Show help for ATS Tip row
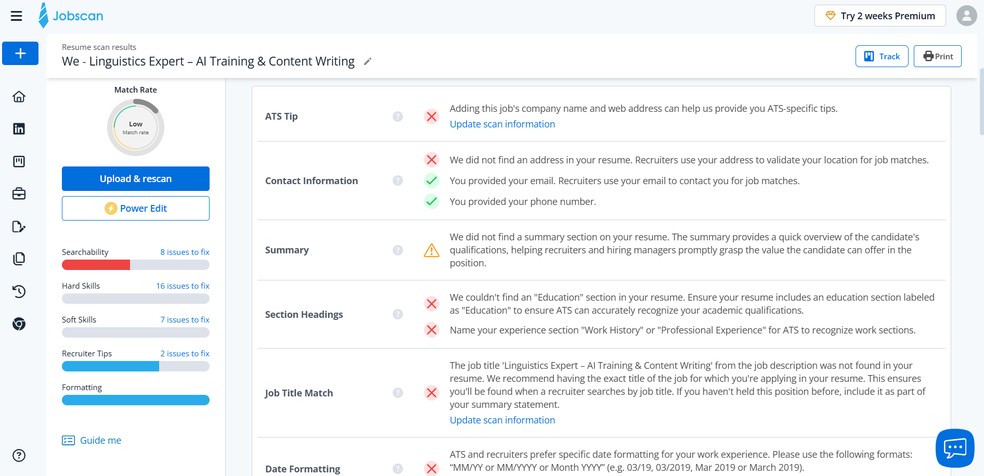 click(x=397, y=116)
